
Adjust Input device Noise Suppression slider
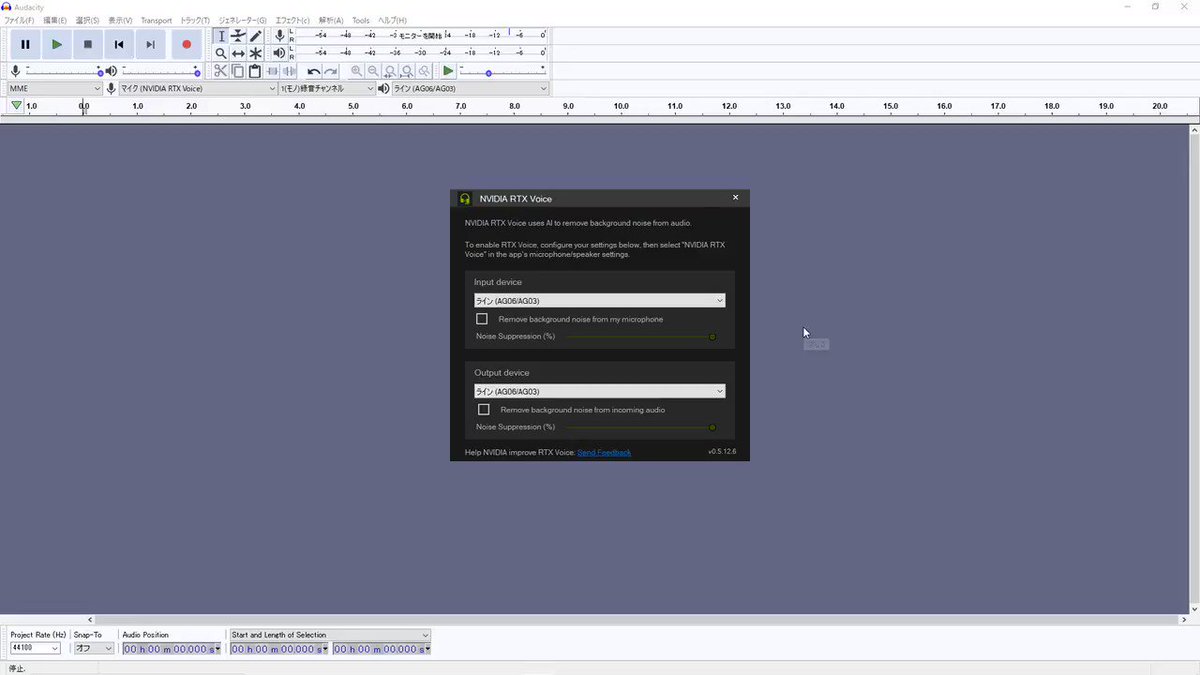click(640, 337)
